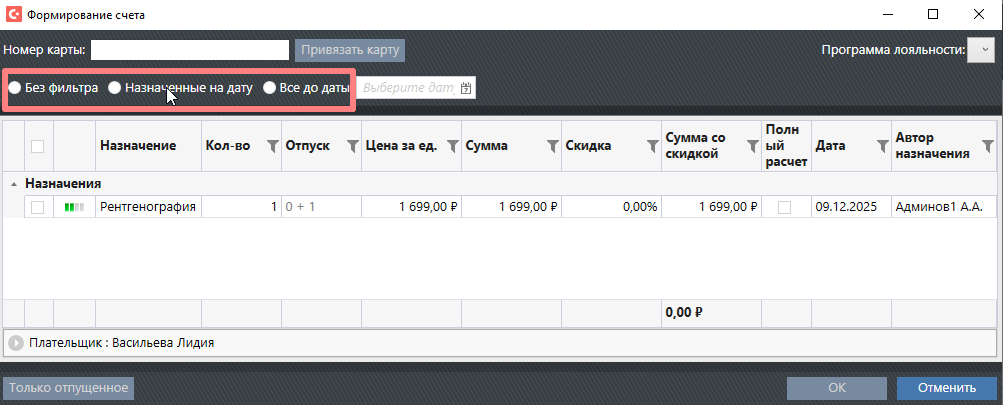Open filter for Автор назначения column

pos(988,146)
